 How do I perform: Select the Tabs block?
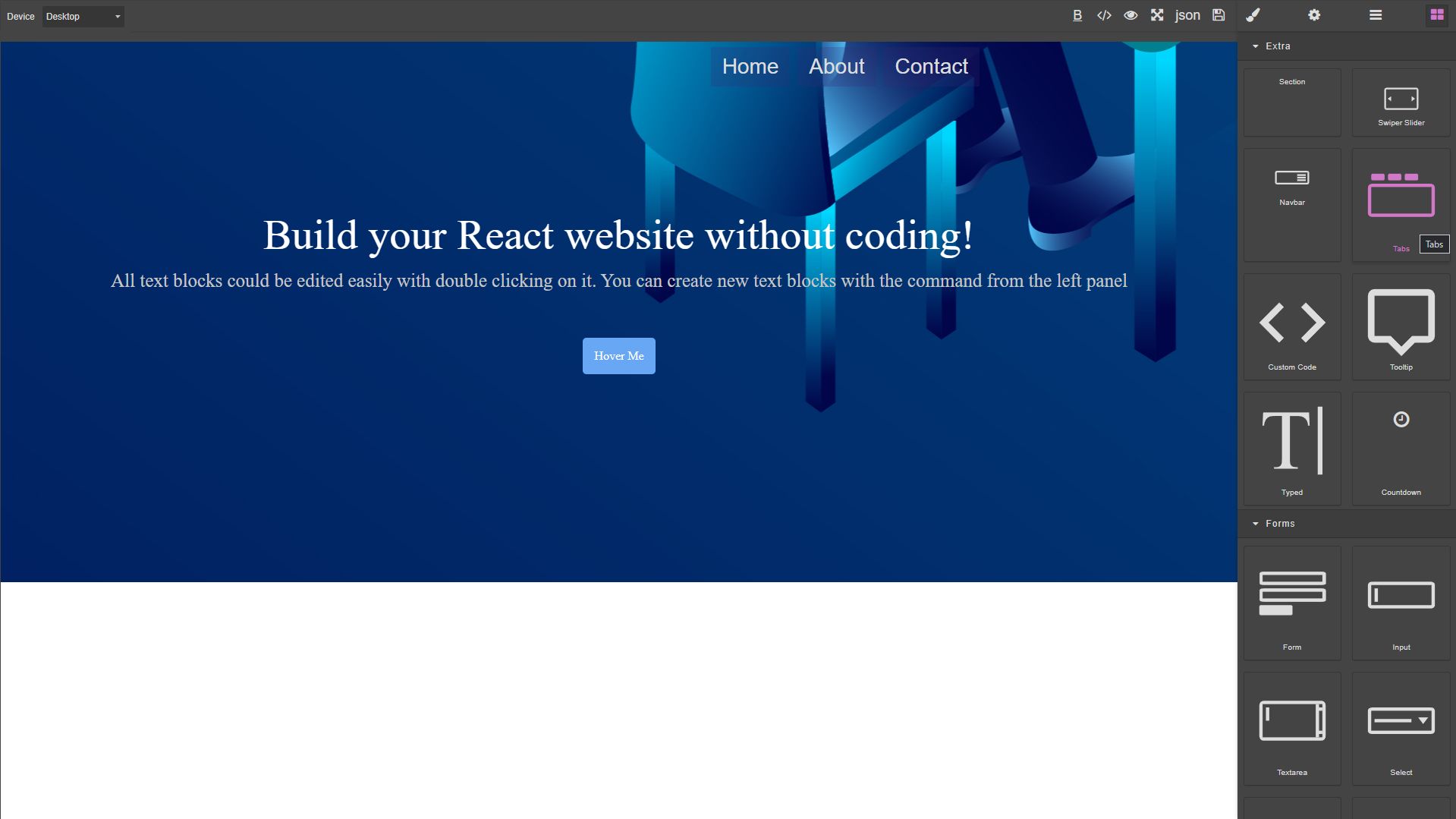1401,205
